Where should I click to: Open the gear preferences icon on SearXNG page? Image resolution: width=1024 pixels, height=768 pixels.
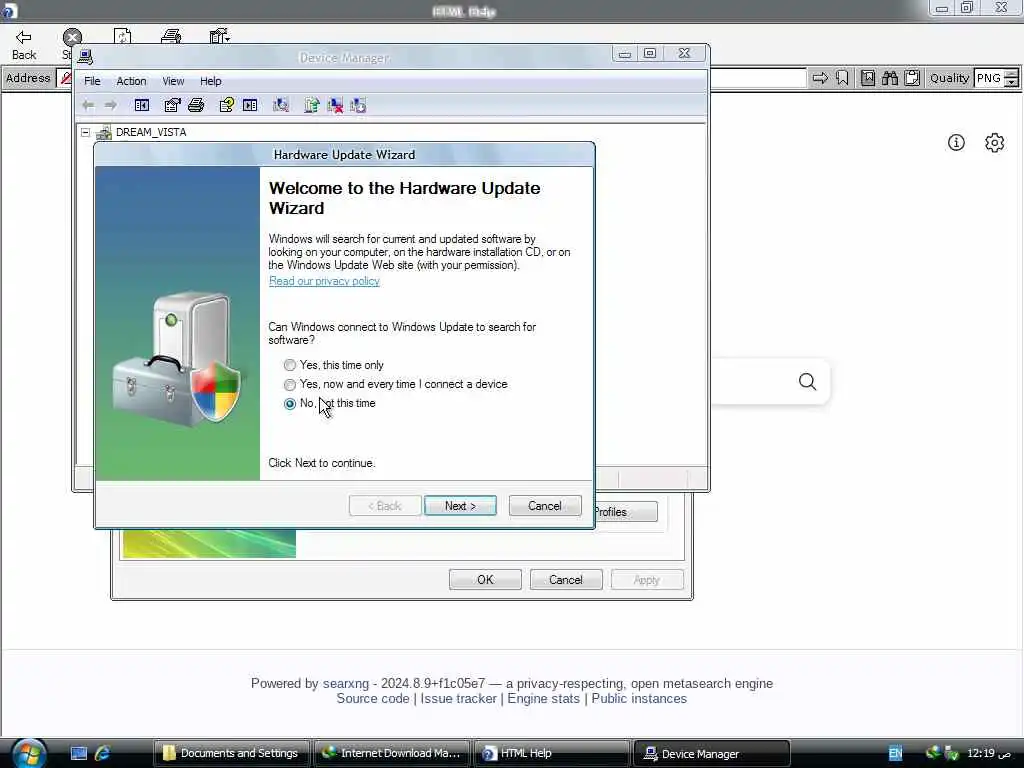coord(994,142)
